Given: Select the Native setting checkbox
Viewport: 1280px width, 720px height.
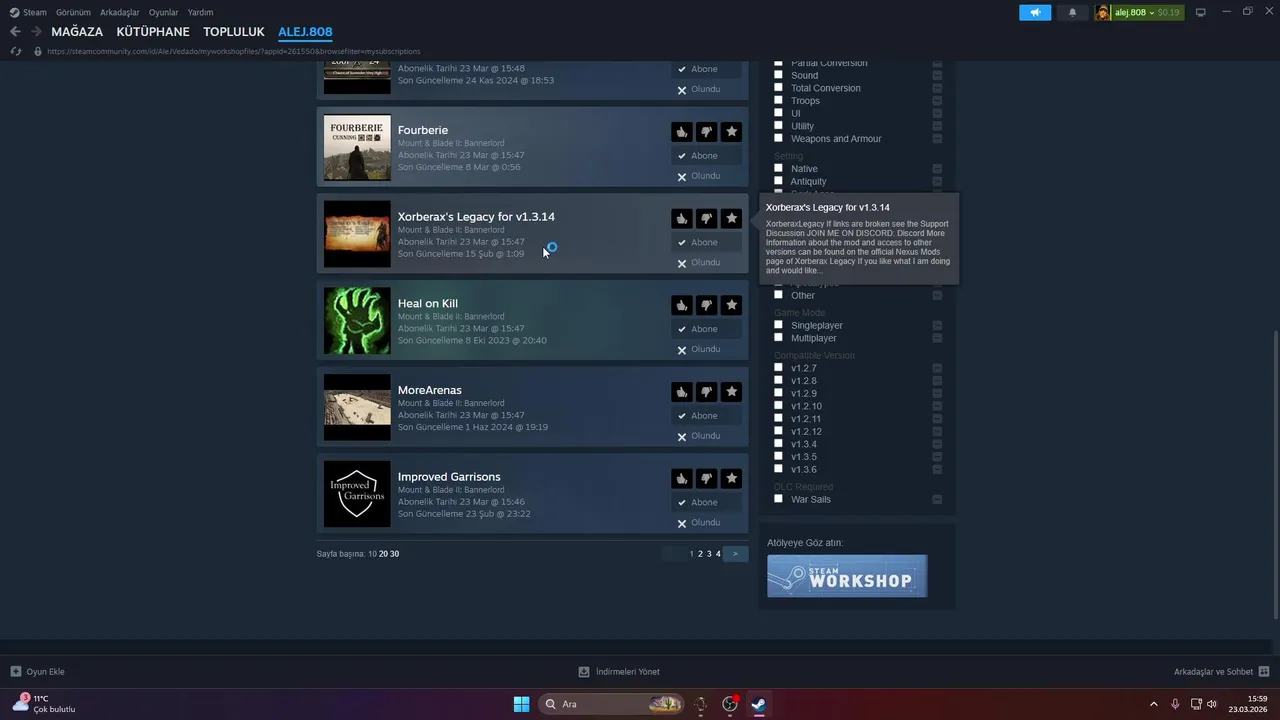Looking at the screenshot, I should pyautogui.click(x=778, y=168).
